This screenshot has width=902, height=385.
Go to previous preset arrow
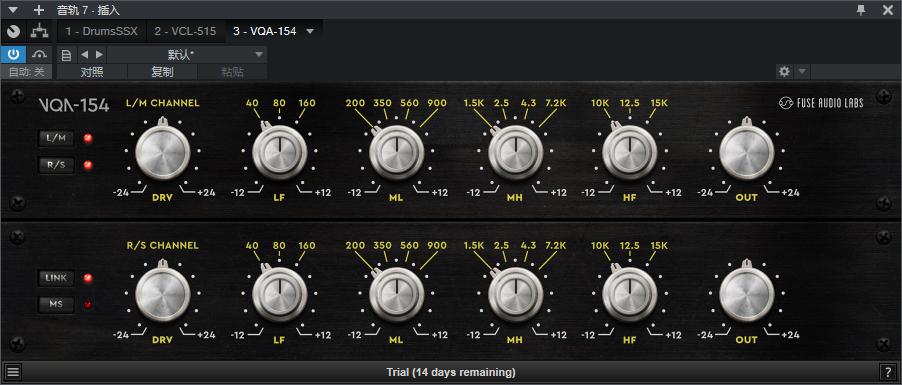pos(84,55)
